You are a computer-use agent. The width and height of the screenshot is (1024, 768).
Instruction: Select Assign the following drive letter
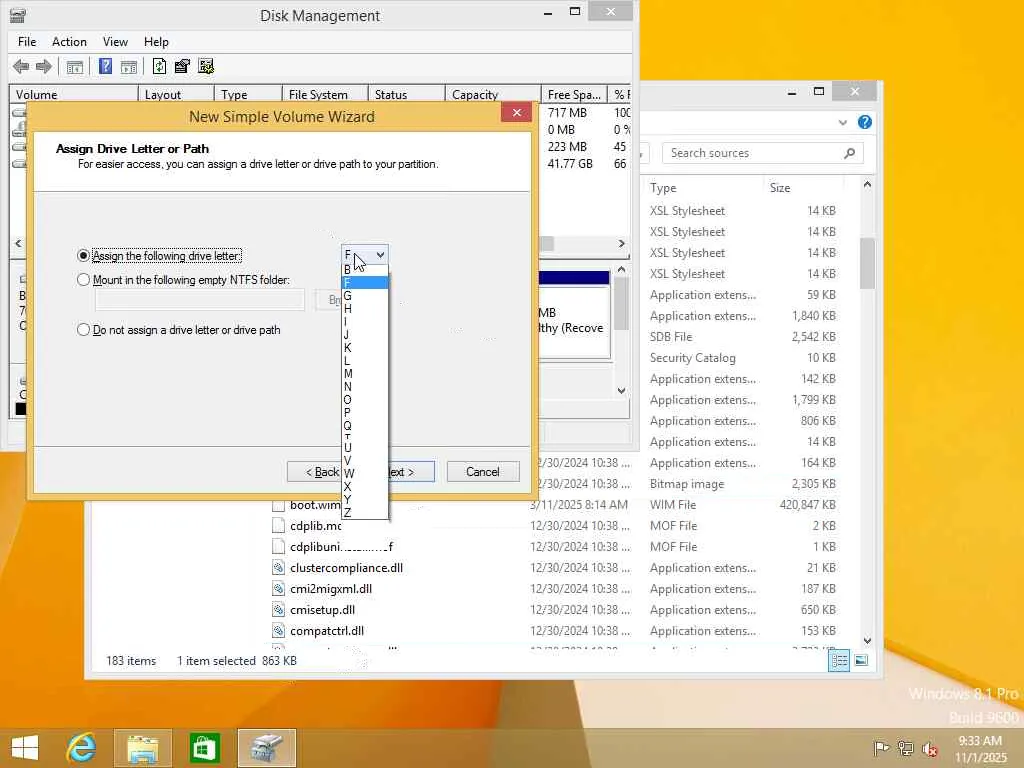83,255
